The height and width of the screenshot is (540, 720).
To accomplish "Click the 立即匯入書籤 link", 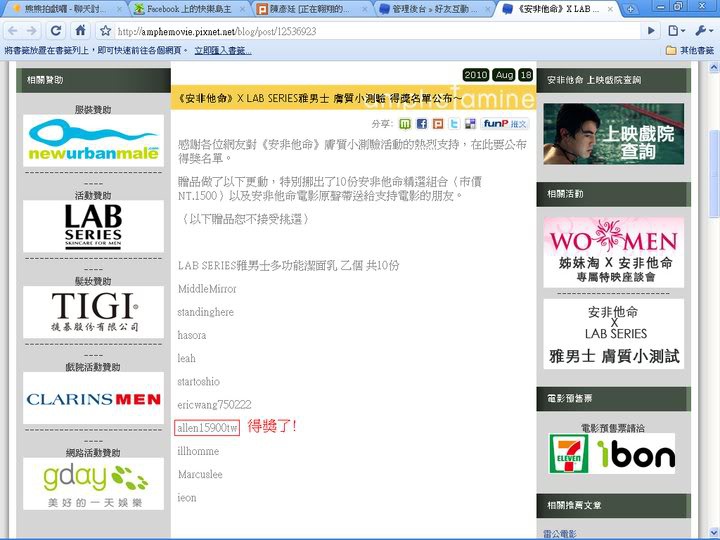I will click(223, 51).
